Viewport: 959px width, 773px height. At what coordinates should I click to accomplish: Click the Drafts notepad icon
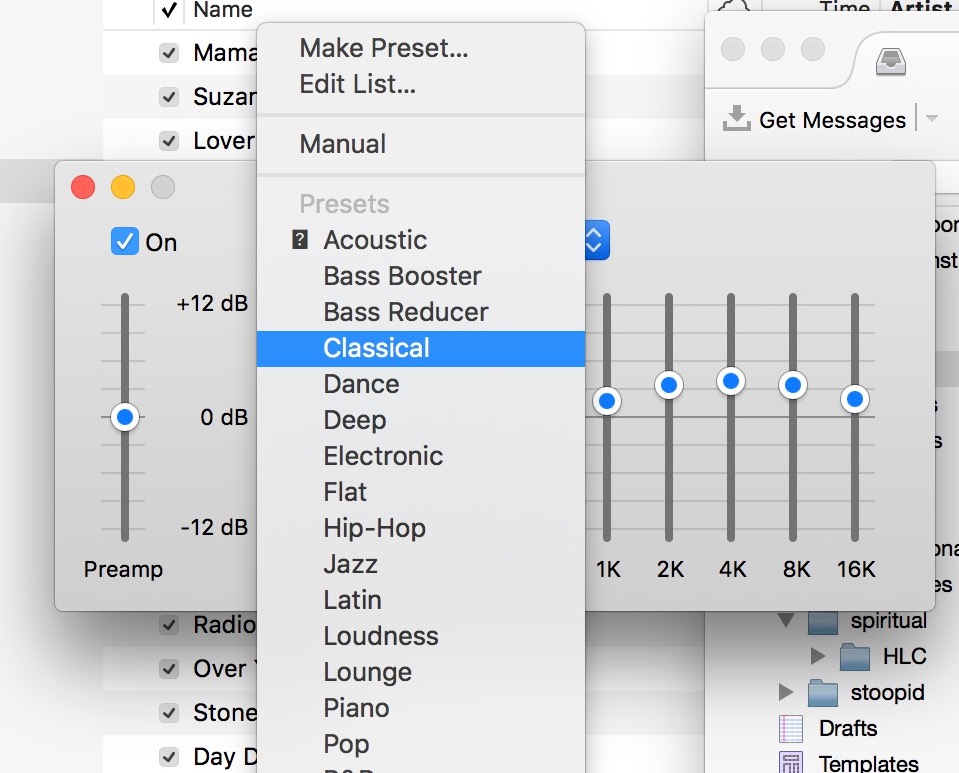[x=791, y=729]
